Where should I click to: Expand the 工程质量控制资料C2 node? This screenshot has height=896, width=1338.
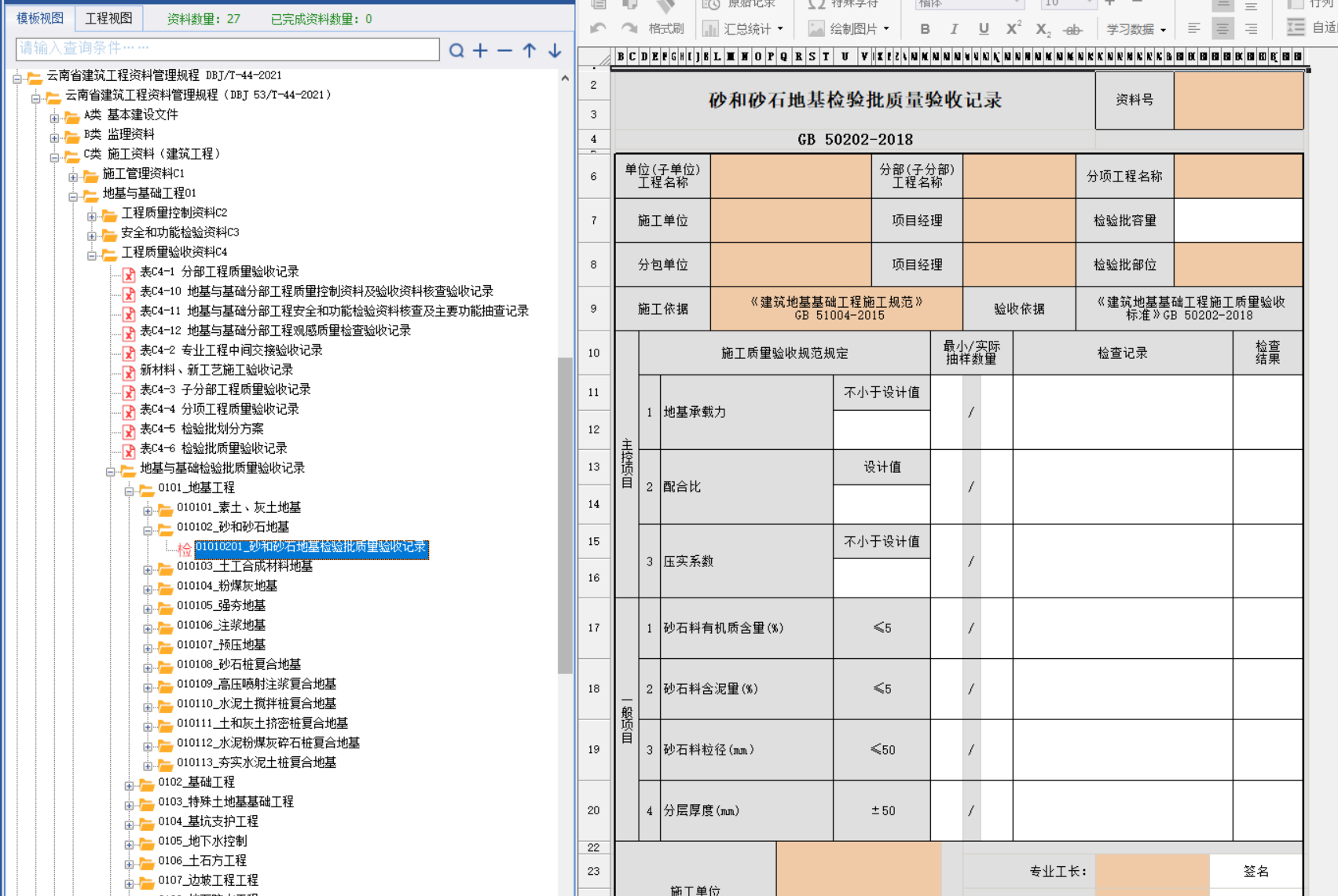click(92, 217)
